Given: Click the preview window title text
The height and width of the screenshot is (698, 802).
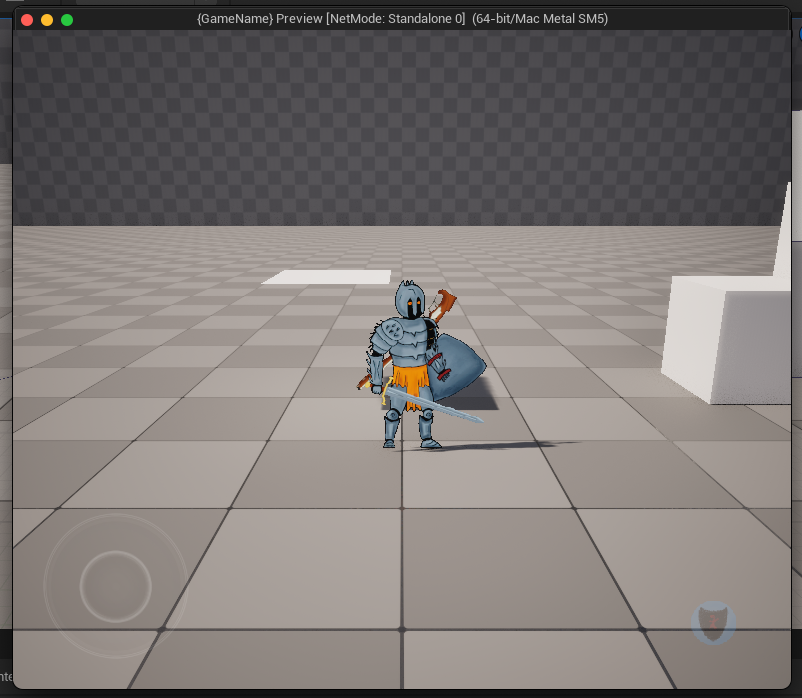Looking at the screenshot, I should coord(403,19).
